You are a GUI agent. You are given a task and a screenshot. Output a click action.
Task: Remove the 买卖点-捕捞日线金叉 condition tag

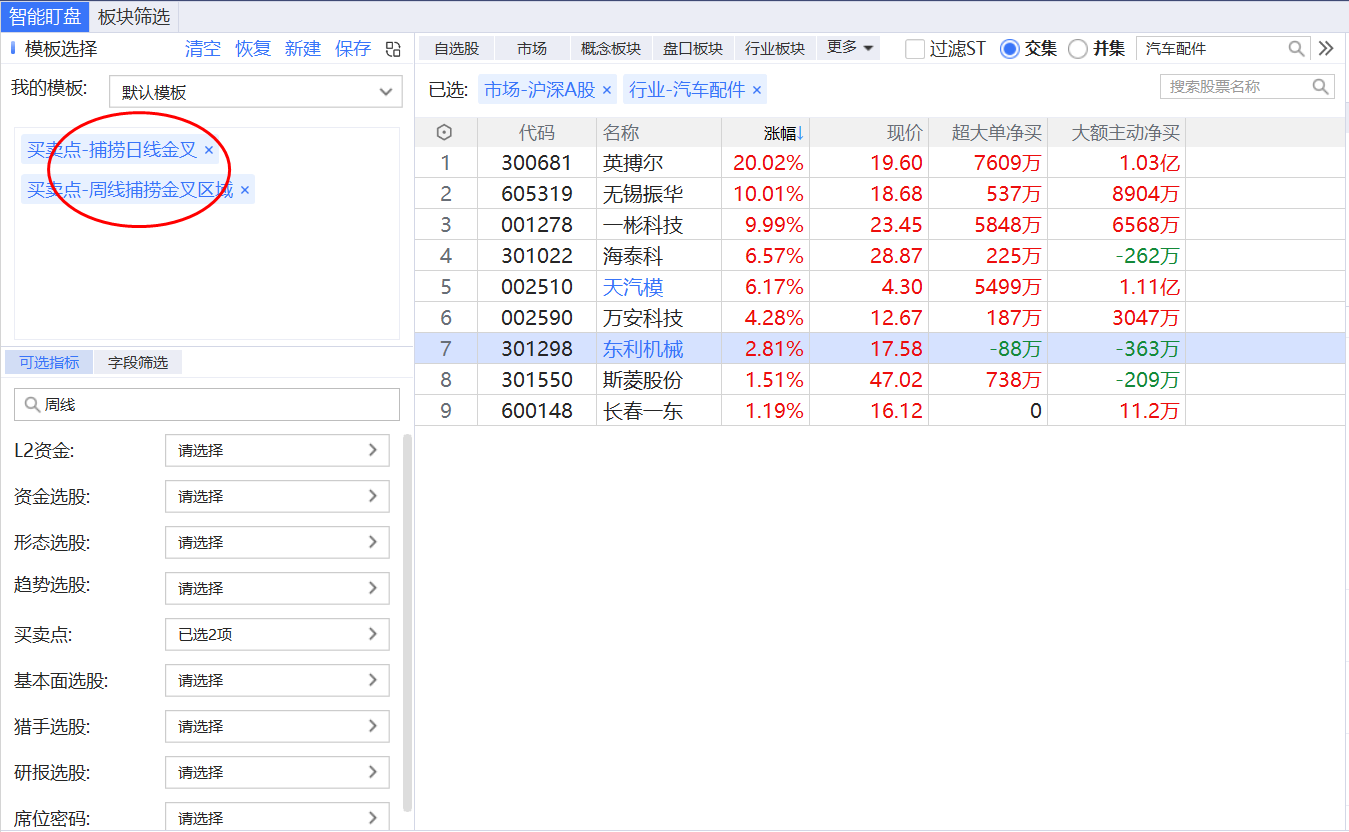coord(209,150)
